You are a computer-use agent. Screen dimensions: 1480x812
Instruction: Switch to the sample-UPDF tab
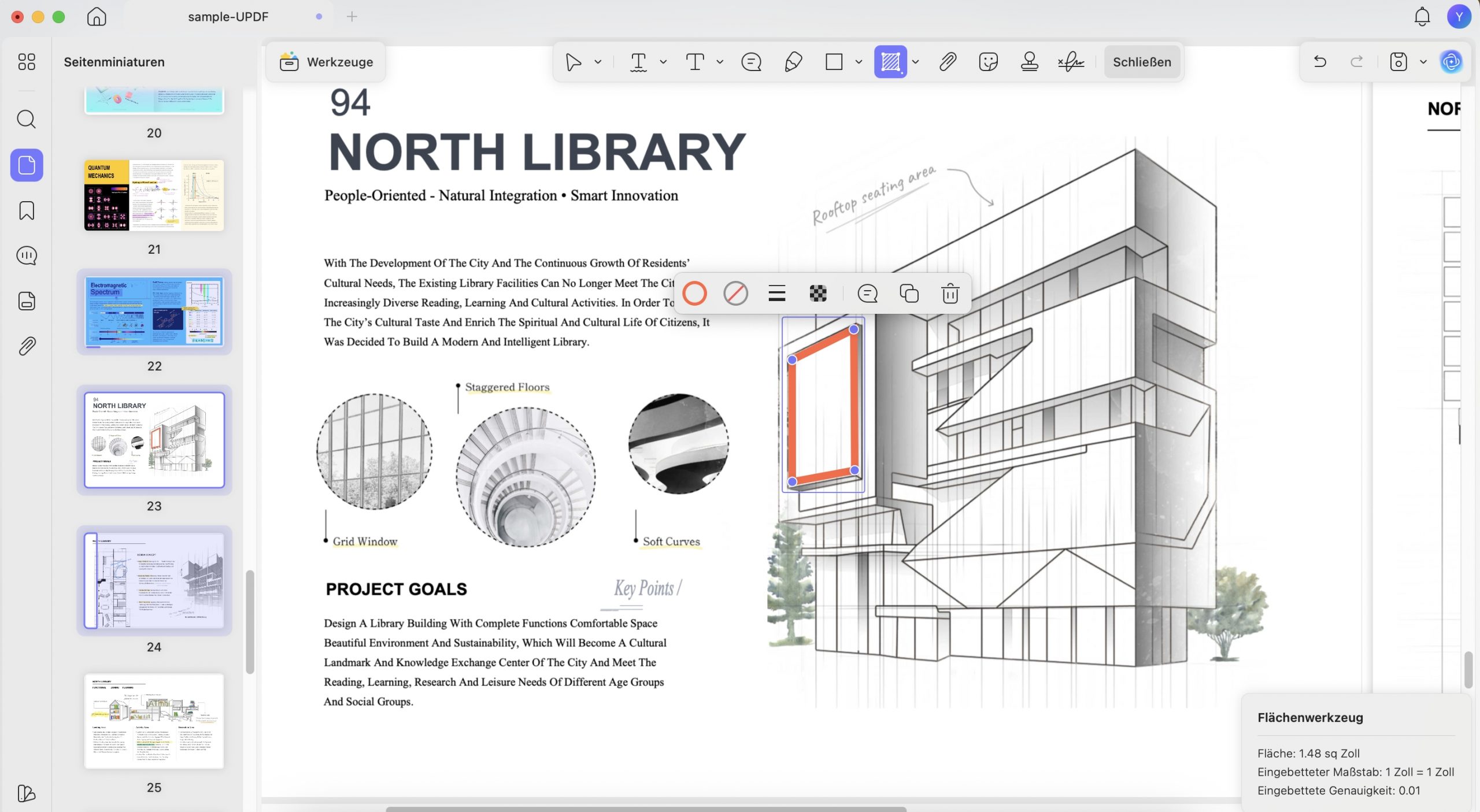point(228,17)
